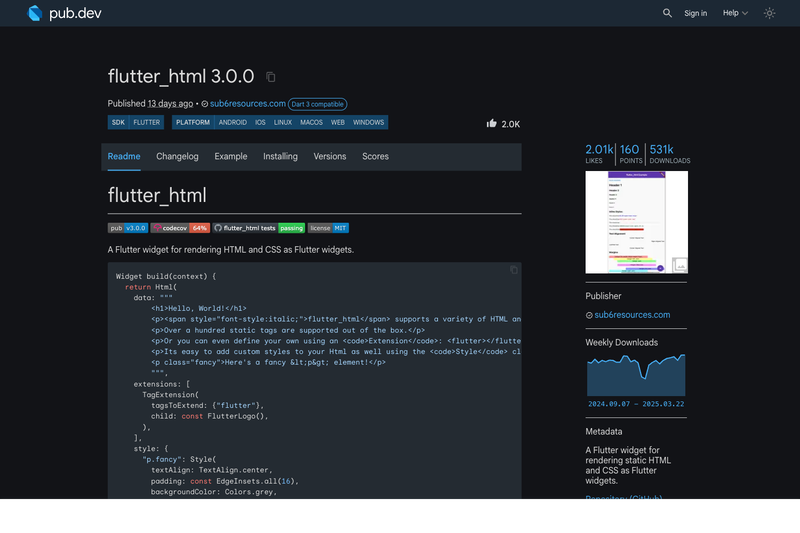
Task: Click the Weekly Downloads heading
Action: pos(621,343)
